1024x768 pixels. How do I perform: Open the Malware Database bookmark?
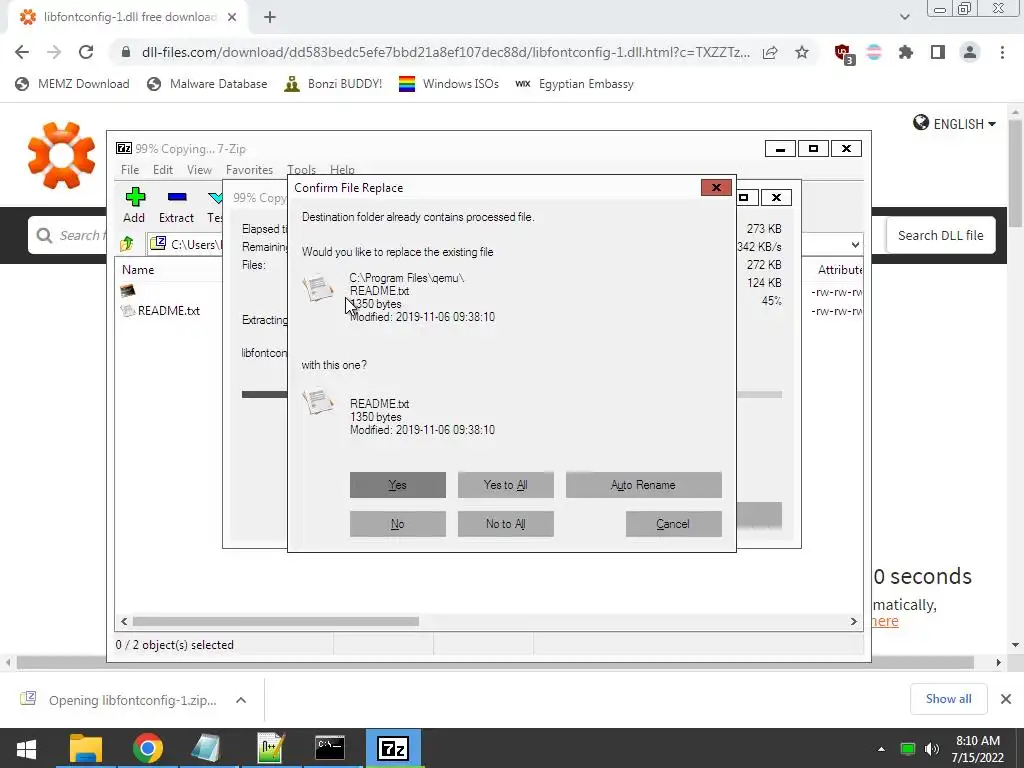pos(208,84)
